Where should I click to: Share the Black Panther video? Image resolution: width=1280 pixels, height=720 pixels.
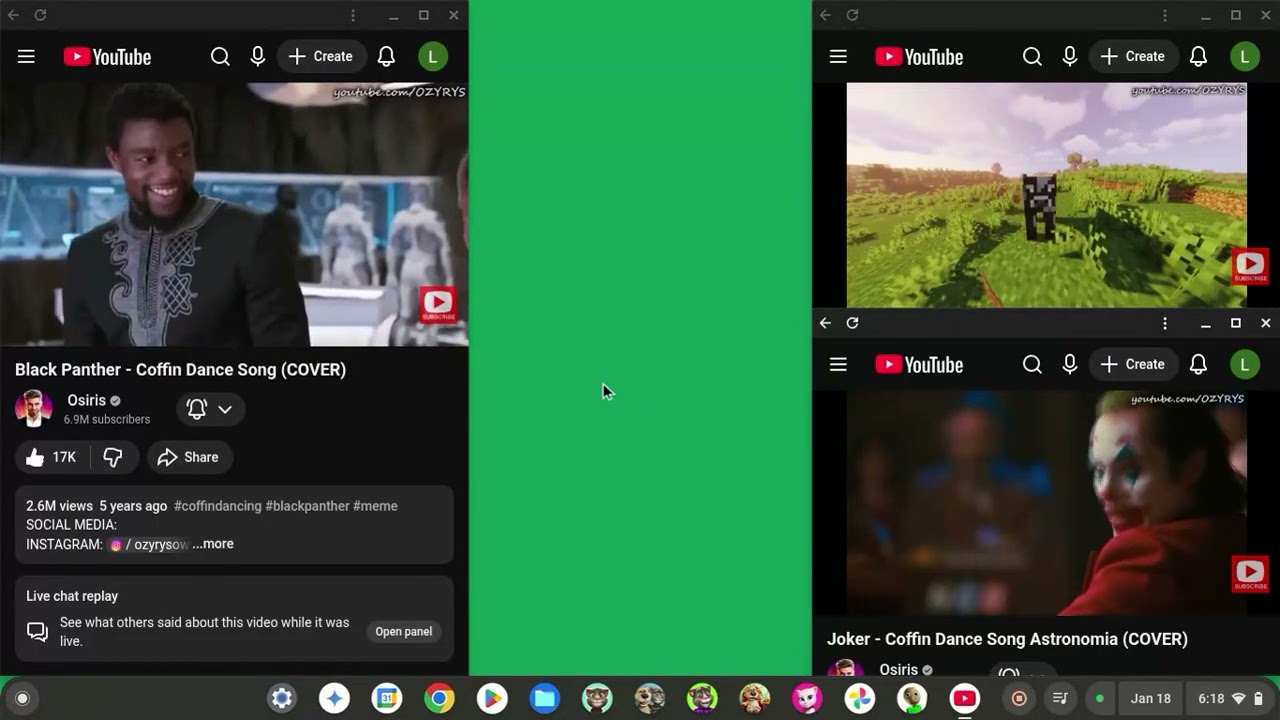pyautogui.click(x=190, y=457)
